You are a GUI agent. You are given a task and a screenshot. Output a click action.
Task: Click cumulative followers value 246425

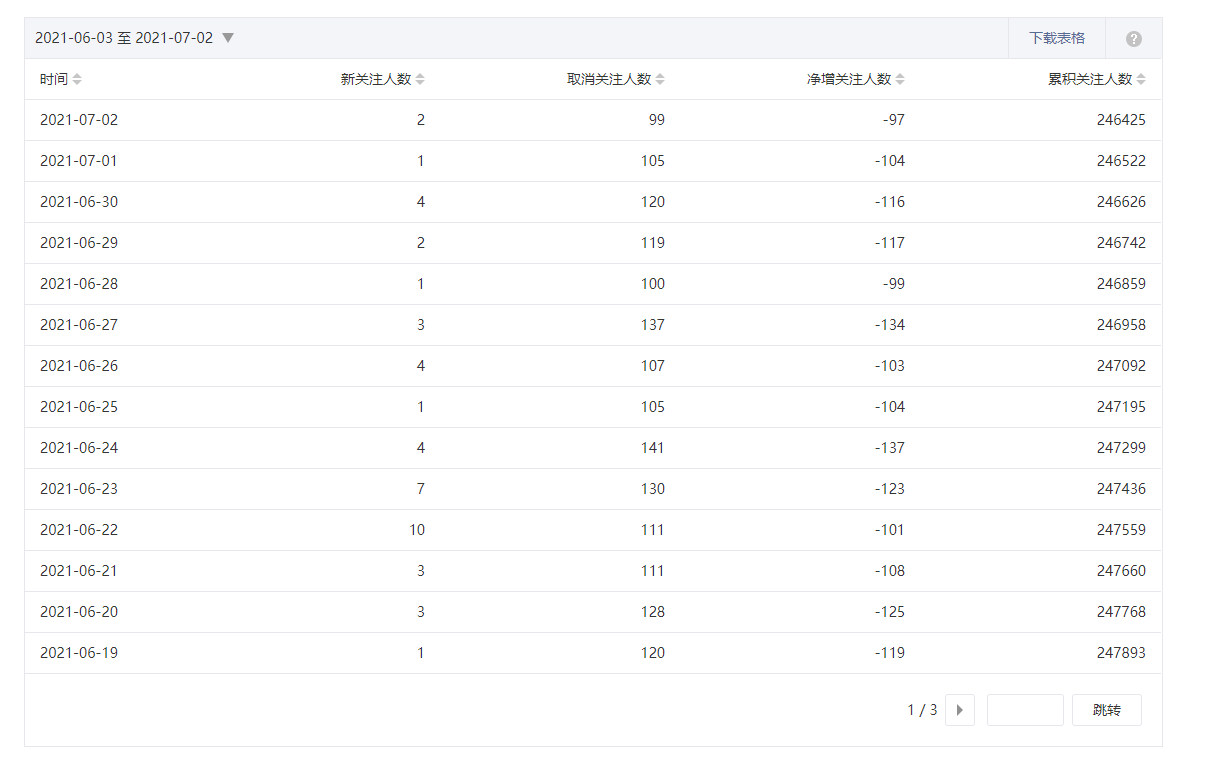click(1121, 120)
